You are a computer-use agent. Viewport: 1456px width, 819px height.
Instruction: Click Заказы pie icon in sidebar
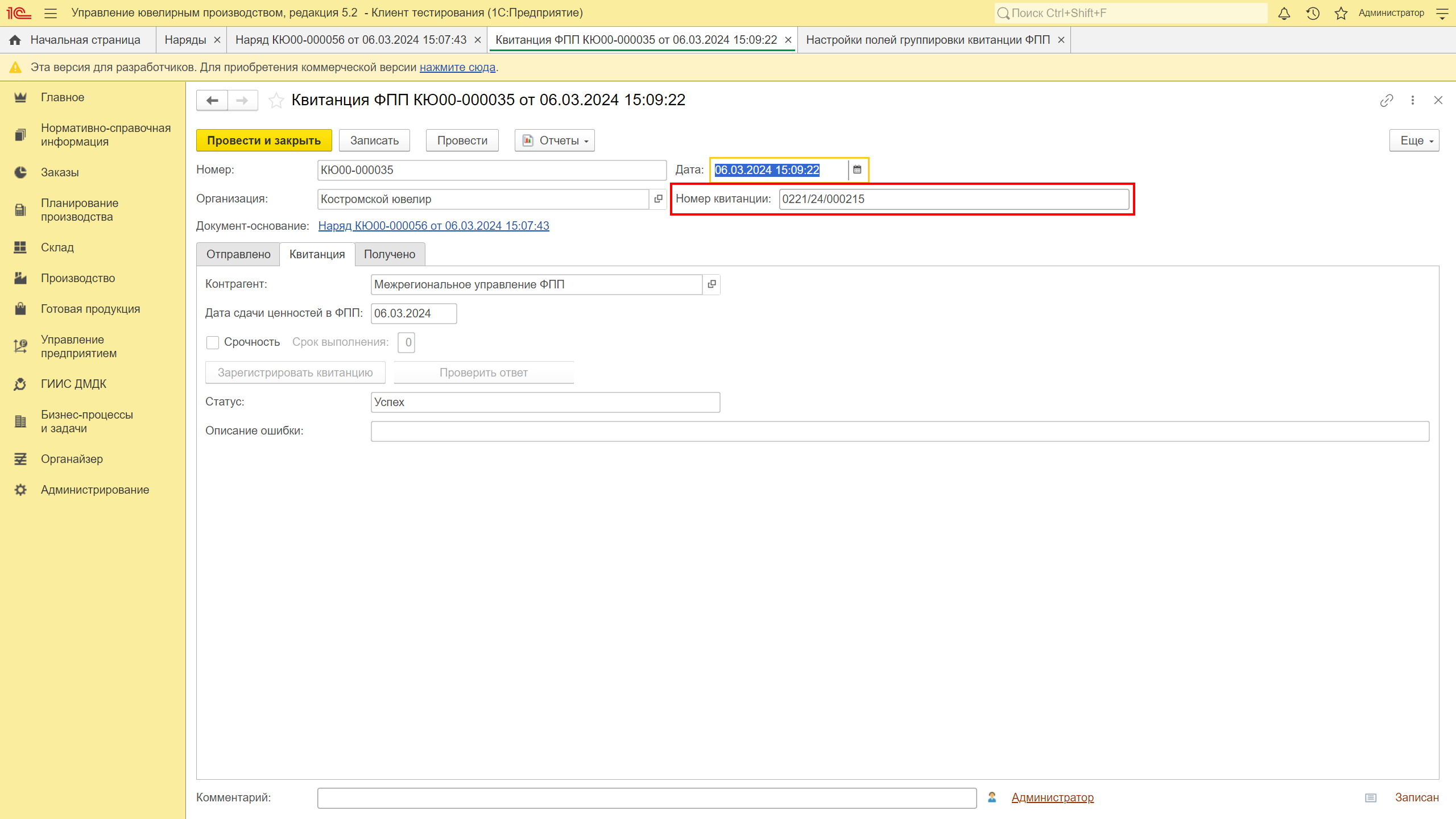tap(20, 172)
